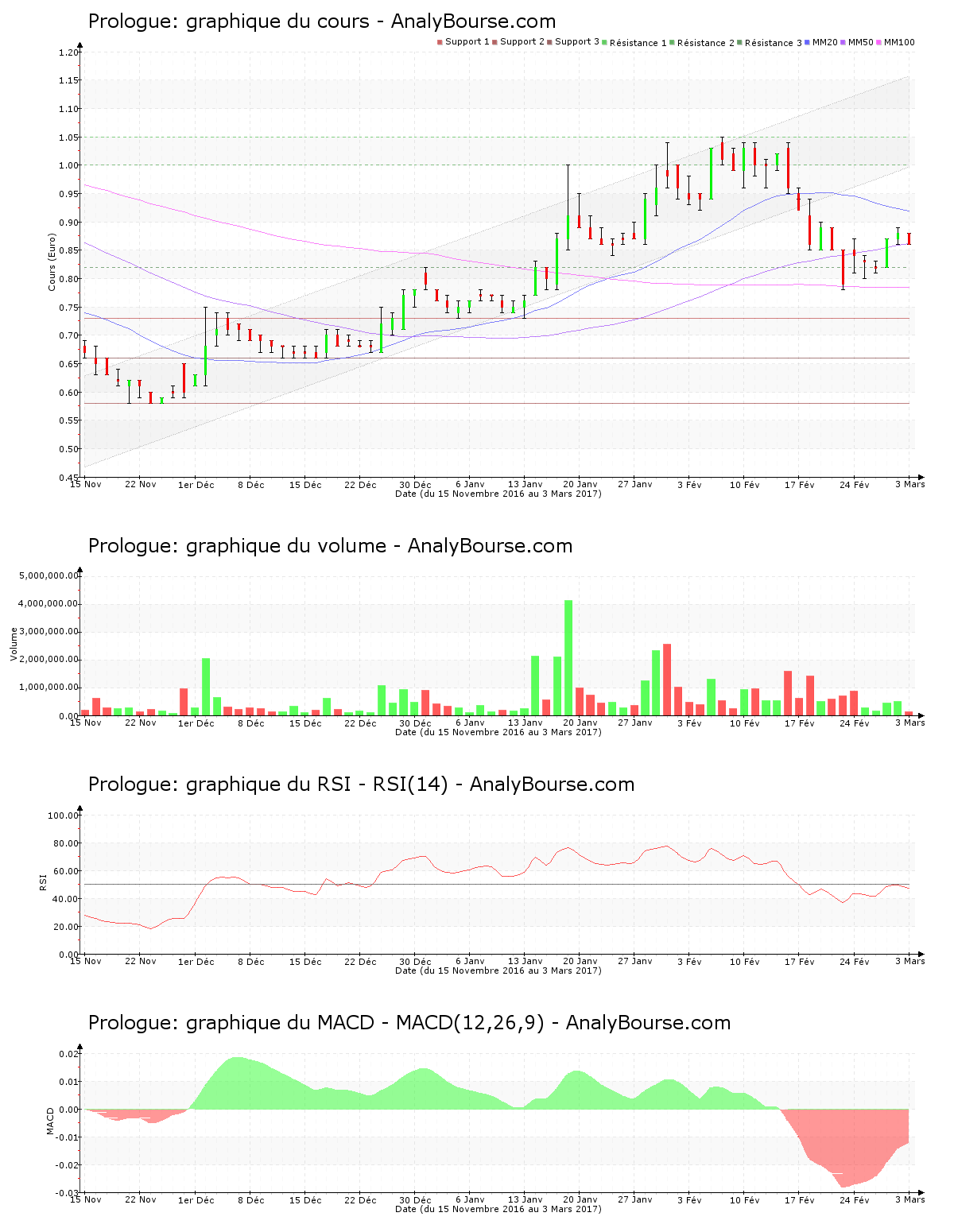Click the -0.03 value on MACD axis

point(67,1193)
